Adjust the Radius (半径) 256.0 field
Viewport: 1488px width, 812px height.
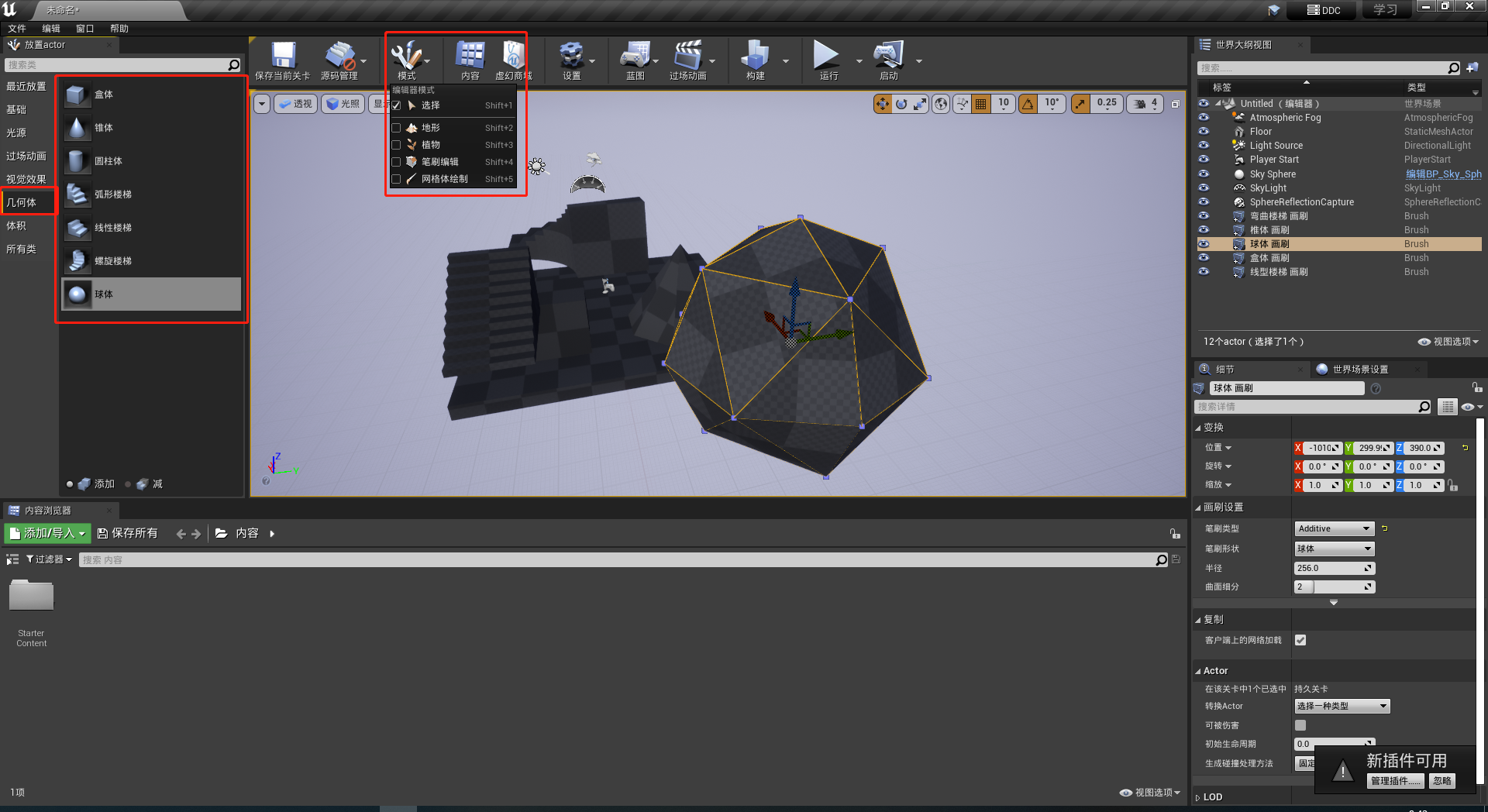coord(1335,568)
